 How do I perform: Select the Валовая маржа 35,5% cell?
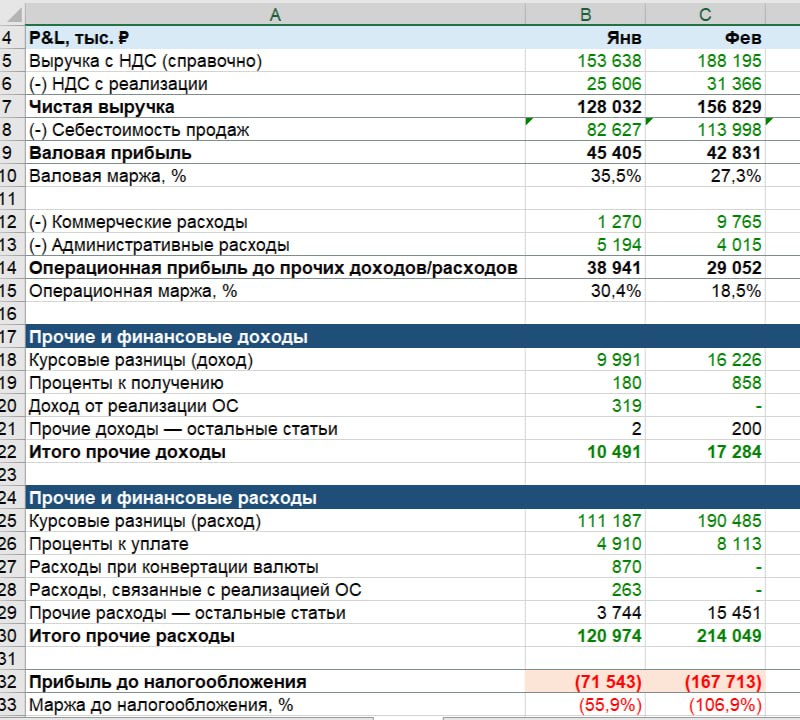tap(585, 176)
